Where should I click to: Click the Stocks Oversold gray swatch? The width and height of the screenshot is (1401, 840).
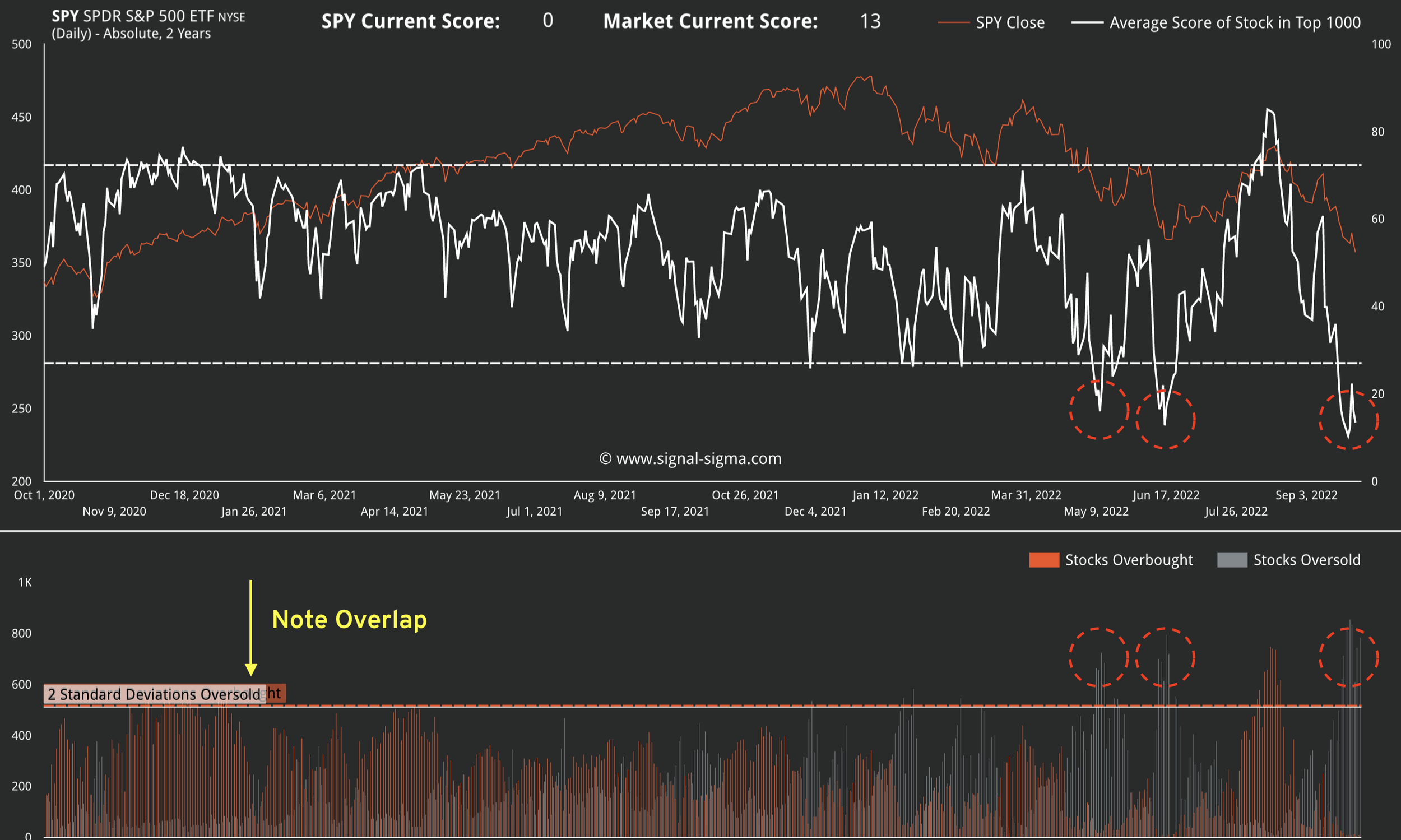pos(1232,560)
